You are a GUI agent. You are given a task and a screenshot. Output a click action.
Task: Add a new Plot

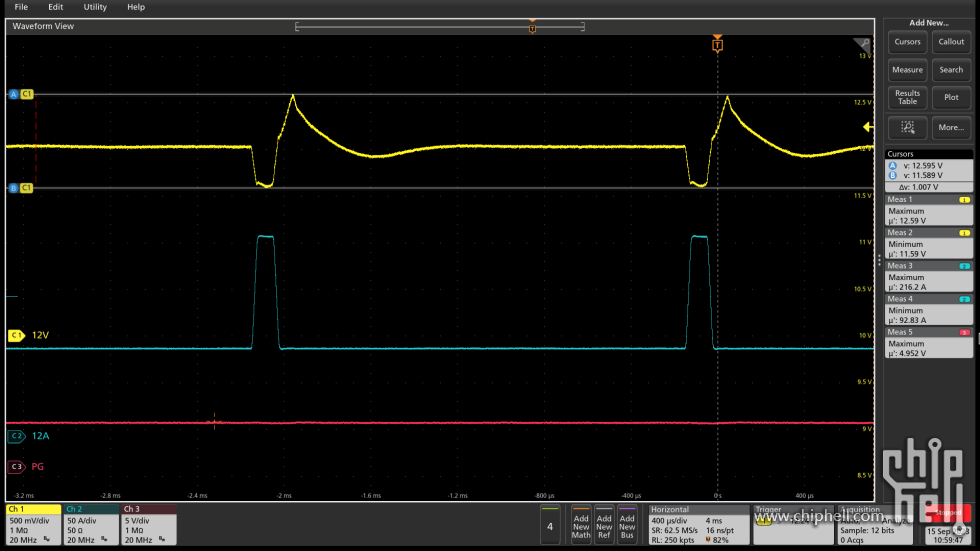(951, 97)
